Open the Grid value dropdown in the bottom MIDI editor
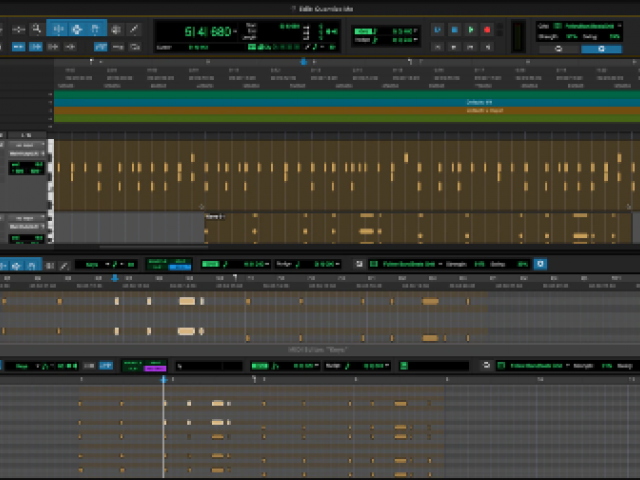The height and width of the screenshot is (480, 640). [x=317, y=366]
